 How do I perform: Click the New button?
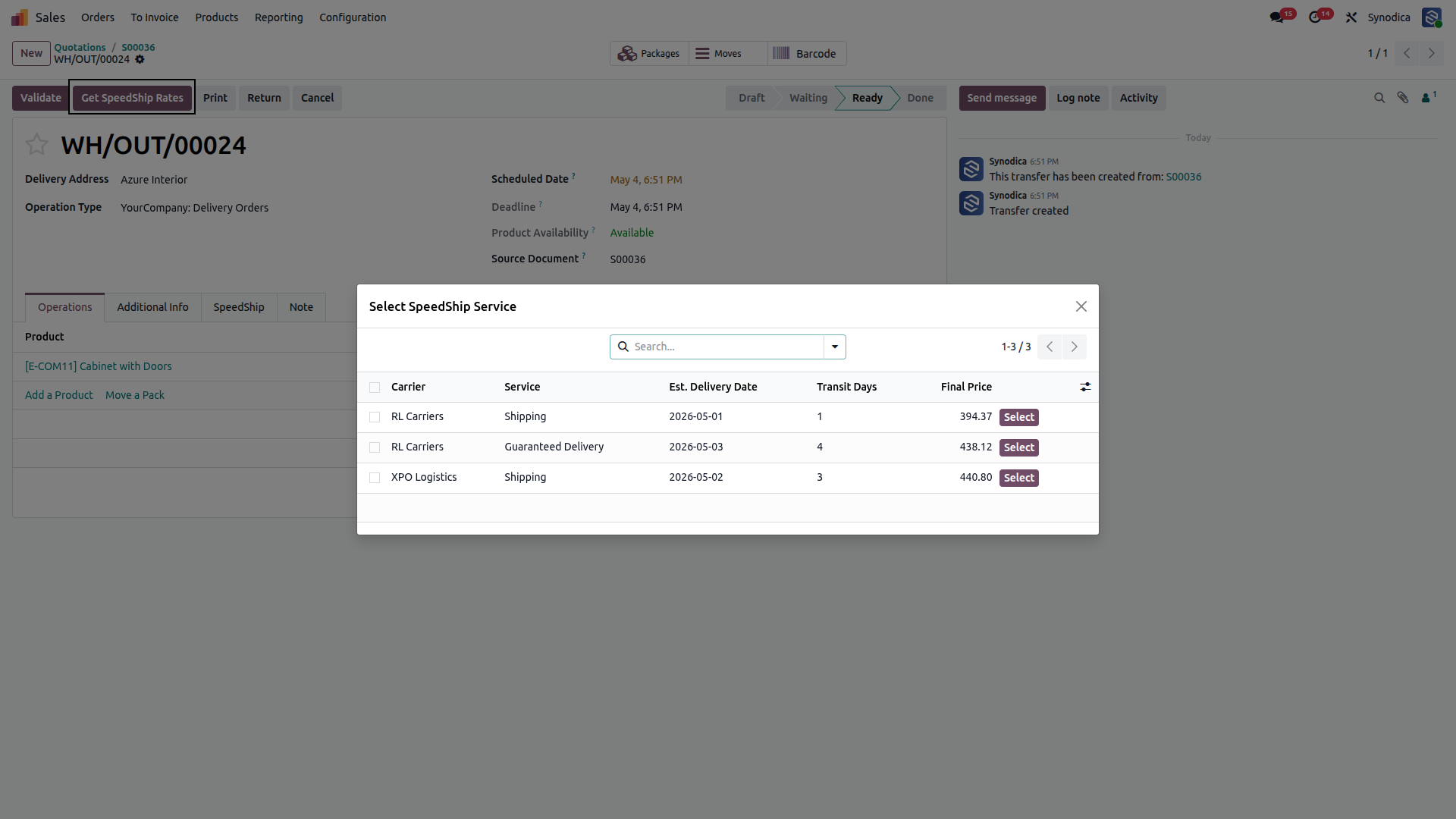click(x=31, y=53)
